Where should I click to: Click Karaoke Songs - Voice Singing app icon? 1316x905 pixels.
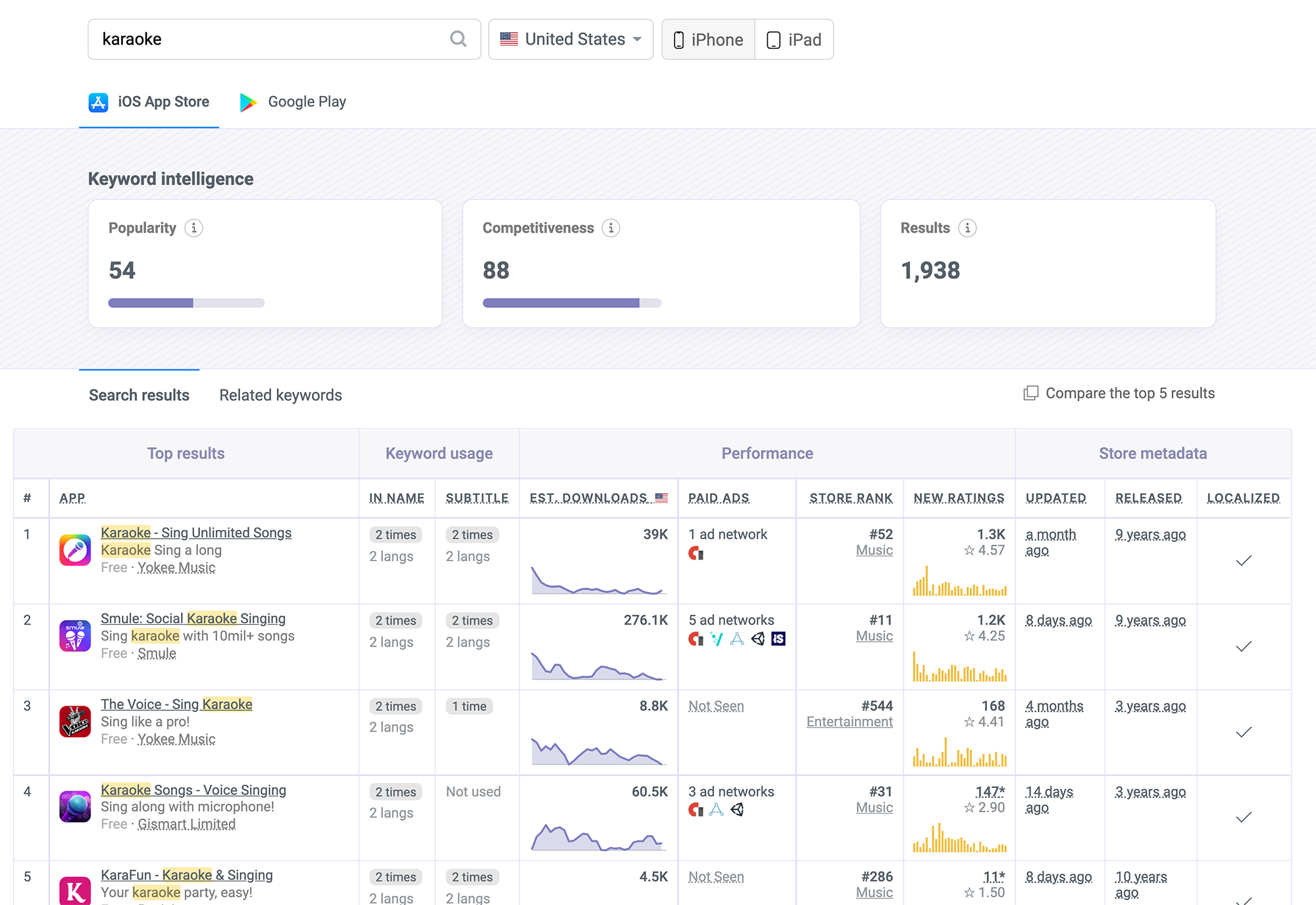click(x=75, y=806)
